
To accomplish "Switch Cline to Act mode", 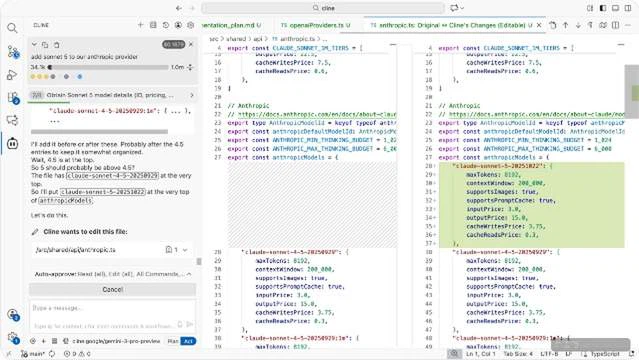I will (x=188, y=341).
